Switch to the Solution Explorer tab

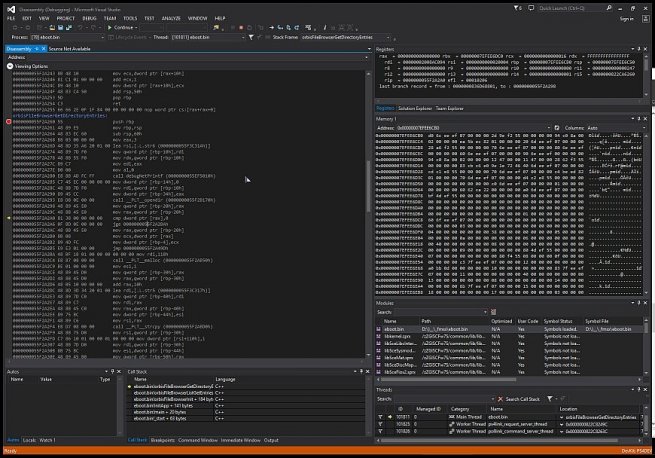point(413,107)
